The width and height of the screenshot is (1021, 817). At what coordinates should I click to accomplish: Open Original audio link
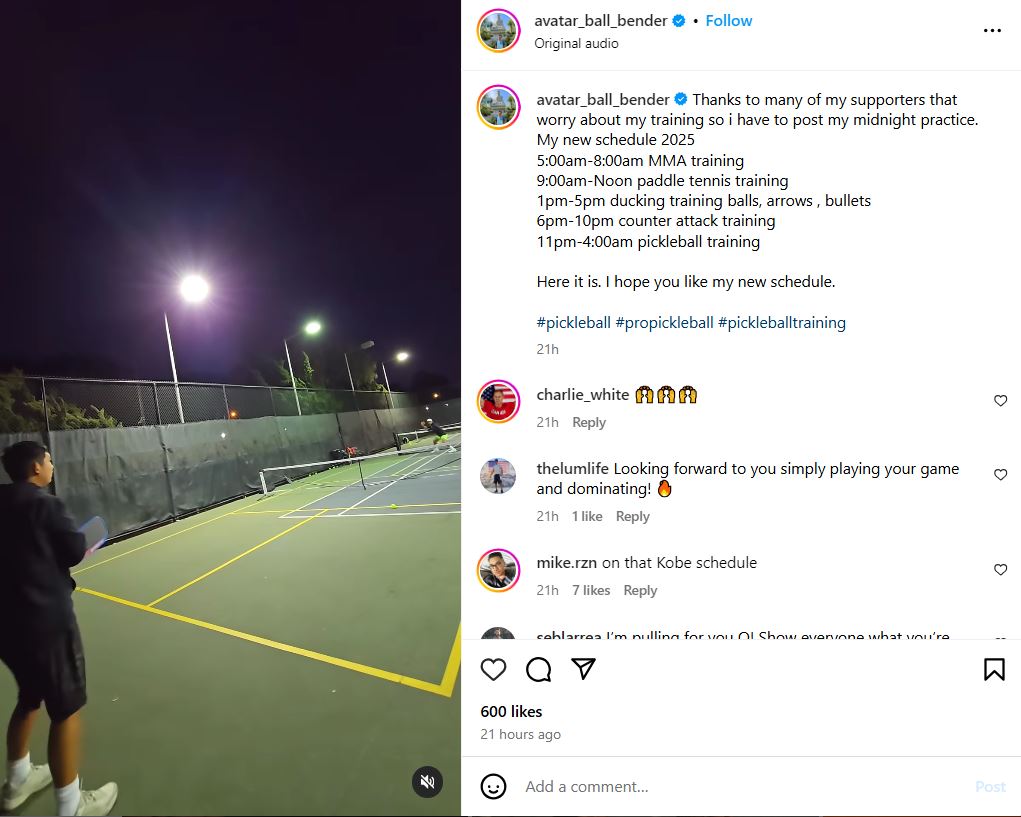[576, 44]
